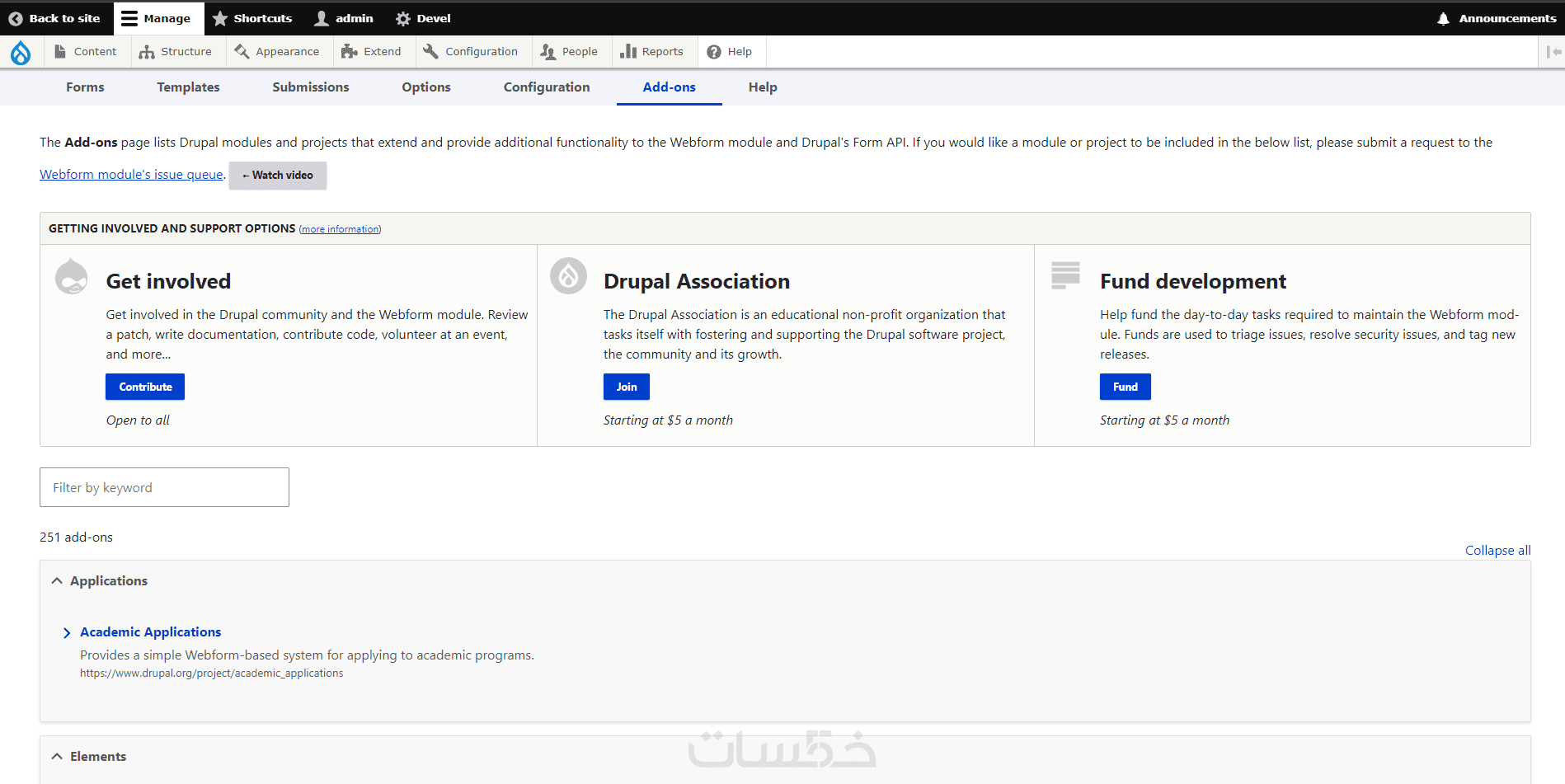Open Shortcuts star menu
This screenshot has height=784, width=1565.
[x=252, y=18]
